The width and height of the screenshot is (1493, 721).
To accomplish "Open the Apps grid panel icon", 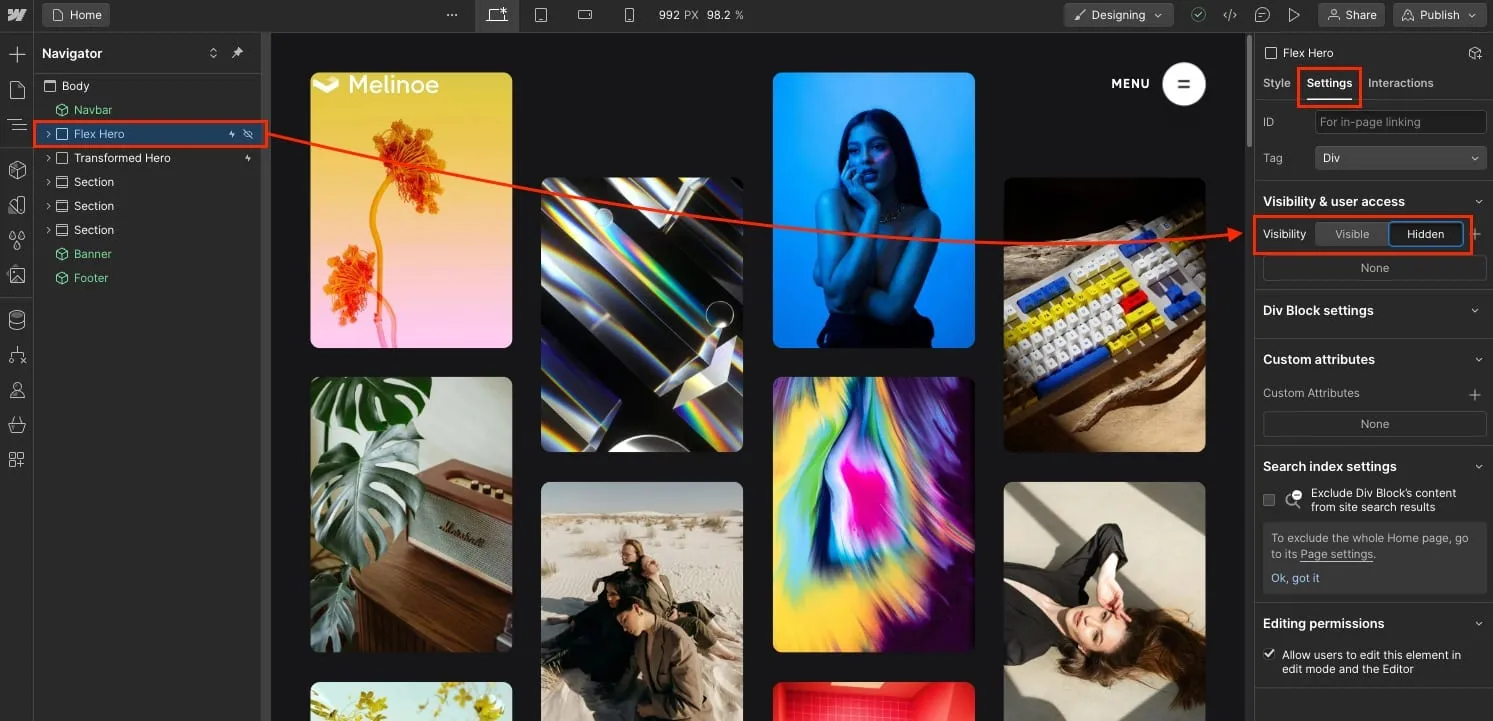I will 17,460.
